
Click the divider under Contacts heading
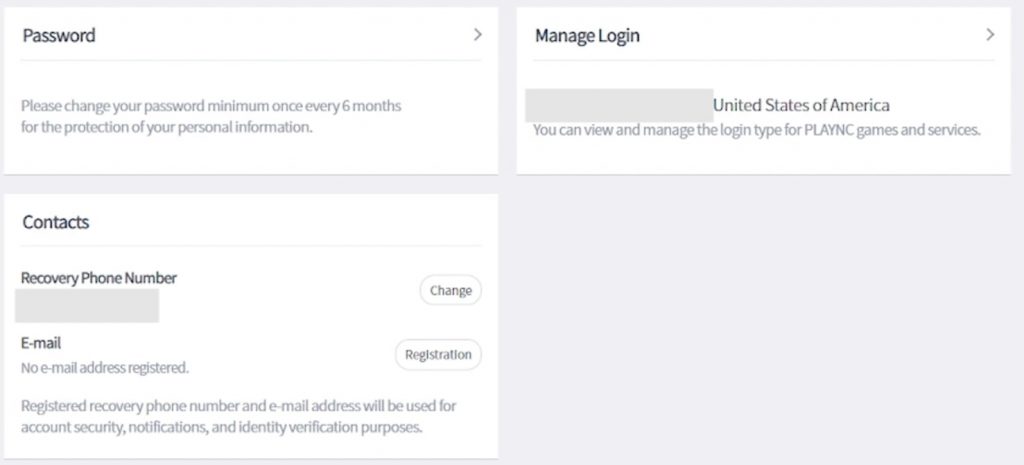coord(251,246)
